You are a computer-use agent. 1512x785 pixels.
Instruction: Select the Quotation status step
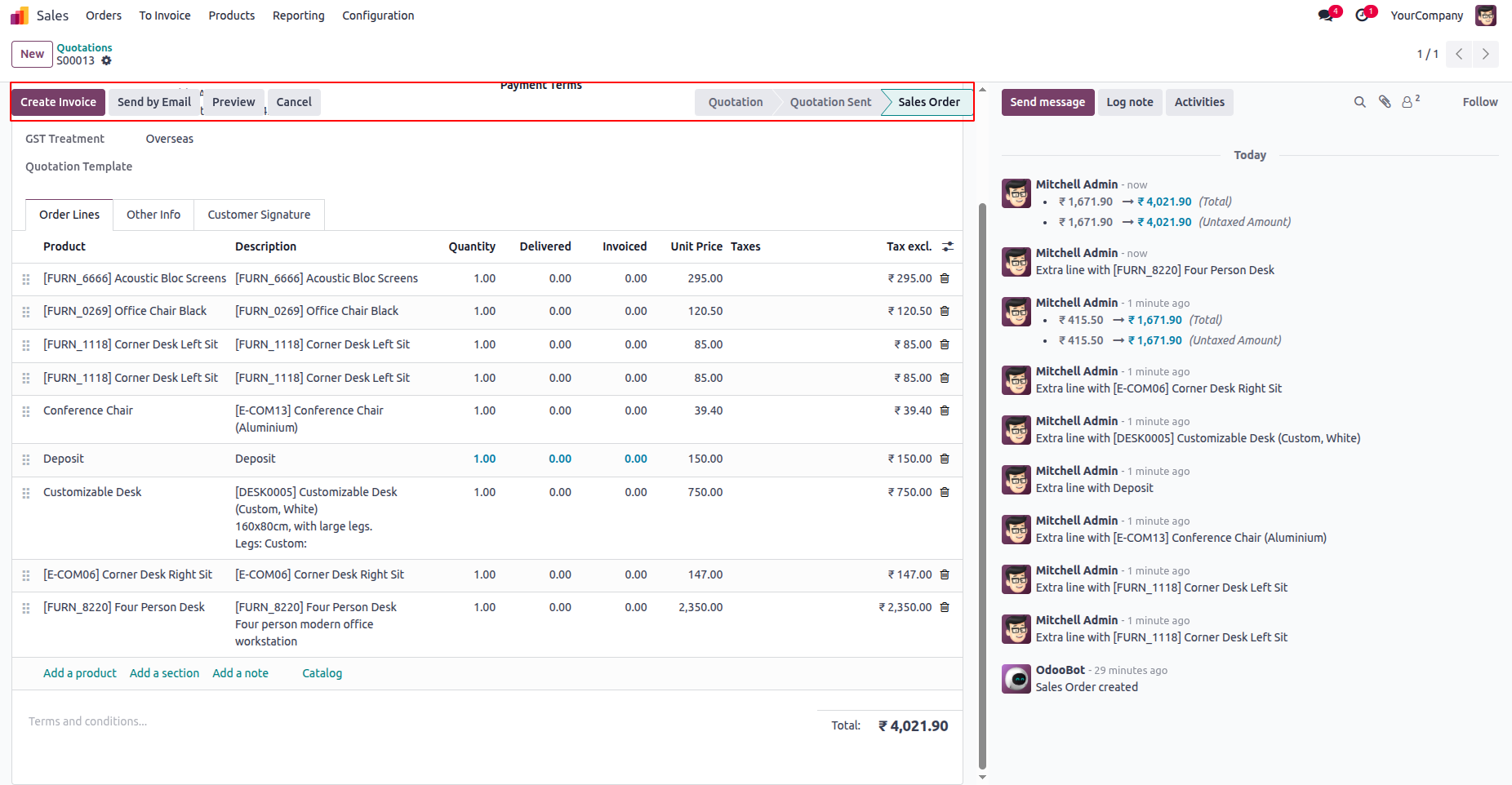pyautogui.click(x=736, y=102)
